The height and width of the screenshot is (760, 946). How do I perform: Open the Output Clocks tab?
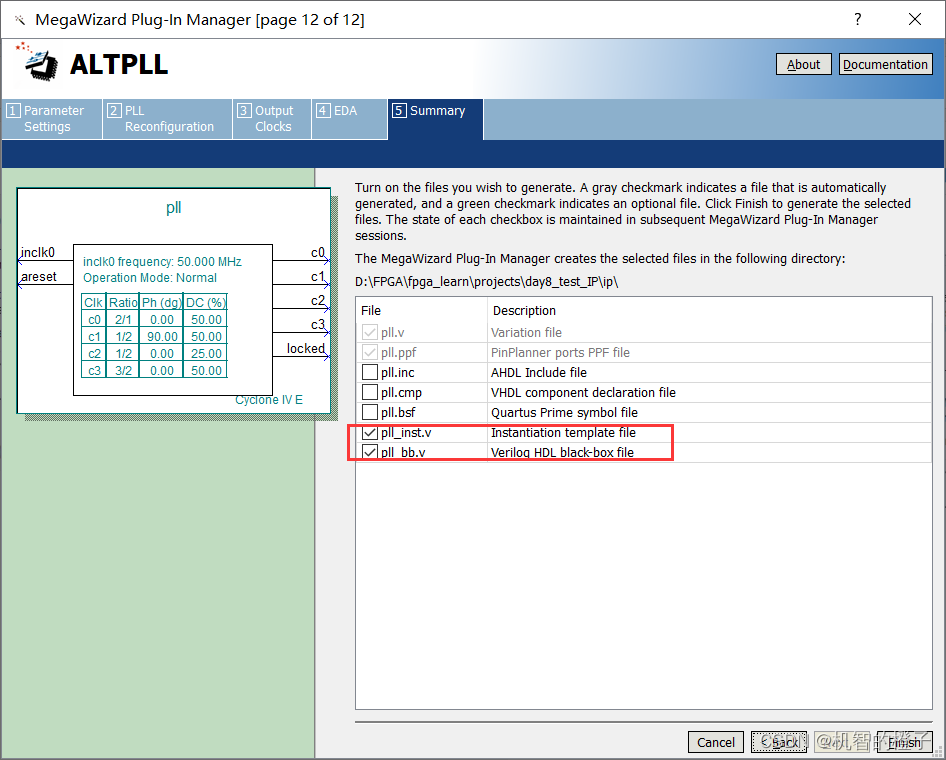tap(271, 119)
